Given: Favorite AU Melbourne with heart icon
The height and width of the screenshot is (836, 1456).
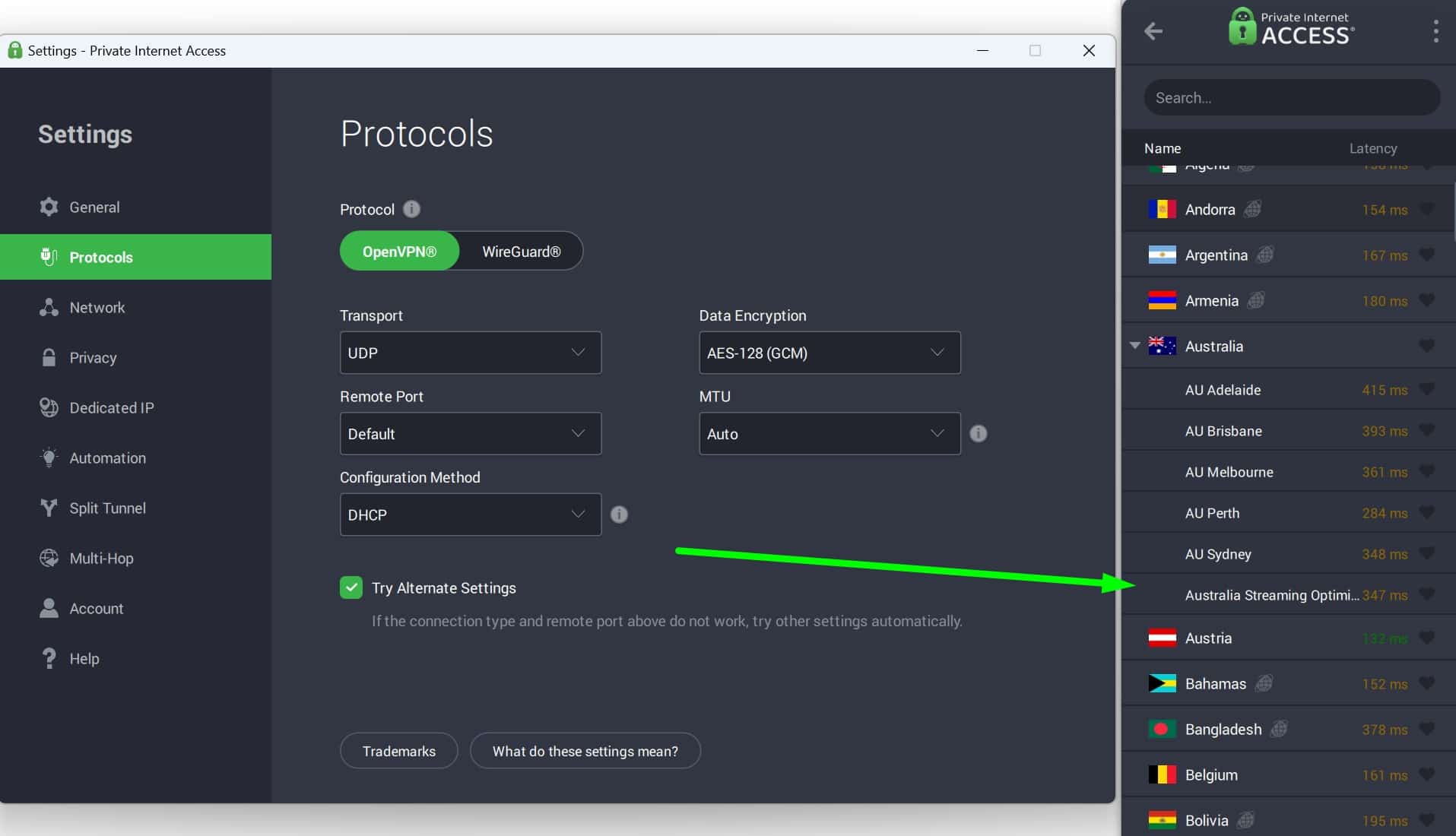Looking at the screenshot, I should click(1427, 471).
